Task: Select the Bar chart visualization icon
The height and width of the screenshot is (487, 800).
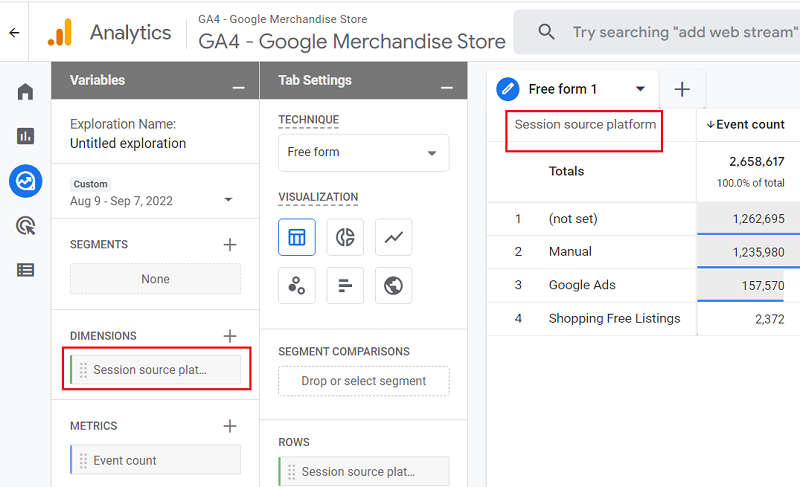Action: 345,286
